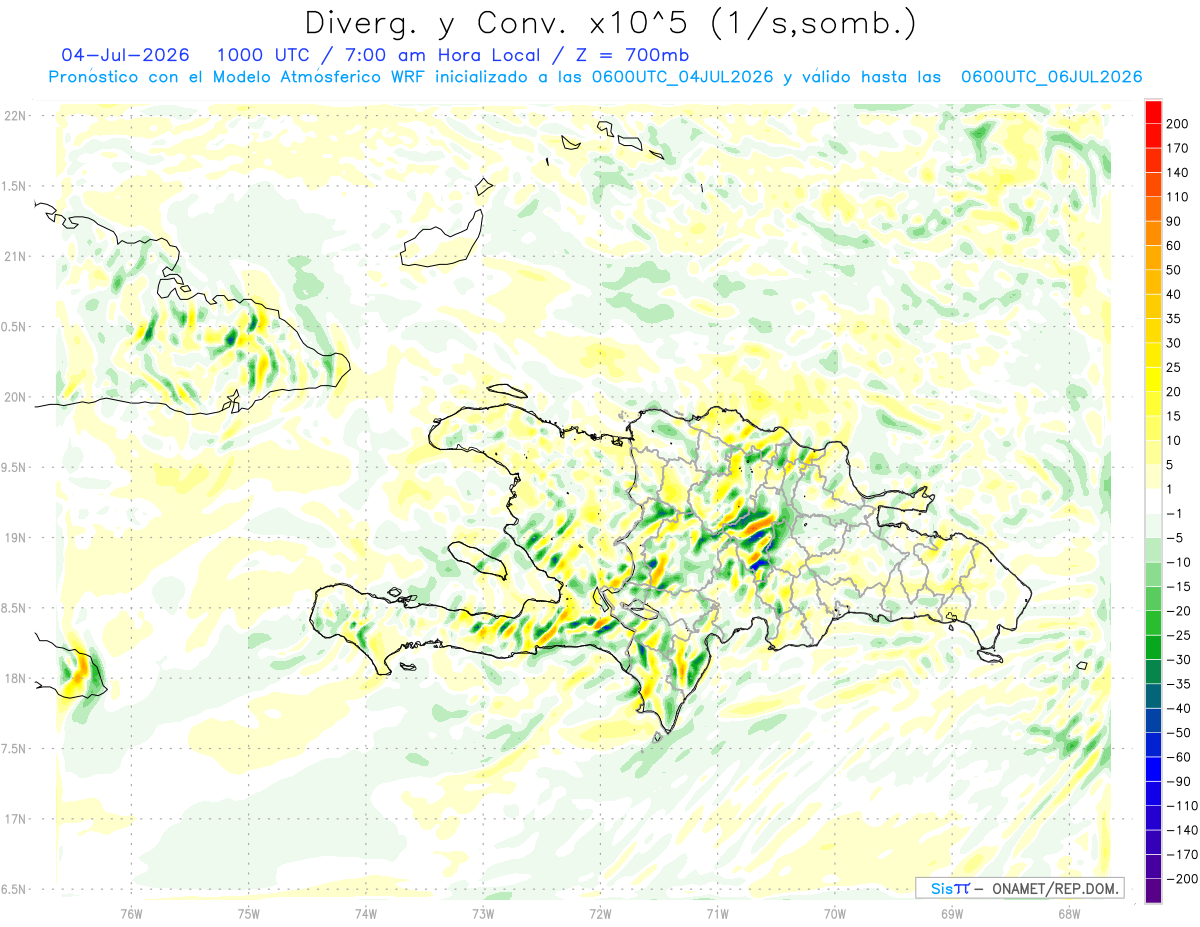Click the '21N' latitude label

click(x=15, y=256)
